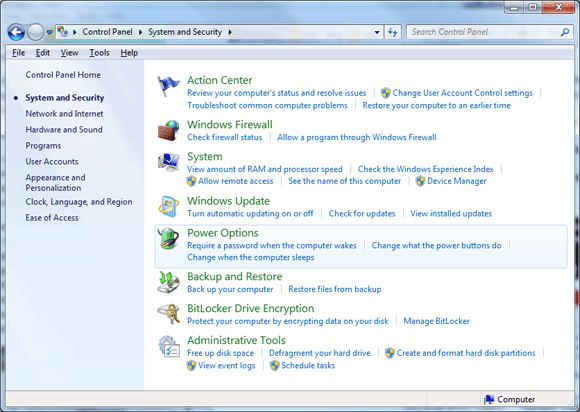The height and width of the screenshot is (412, 580).
Task: Open the Tools menu
Action: pyautogui.click(x=99, y=53)
